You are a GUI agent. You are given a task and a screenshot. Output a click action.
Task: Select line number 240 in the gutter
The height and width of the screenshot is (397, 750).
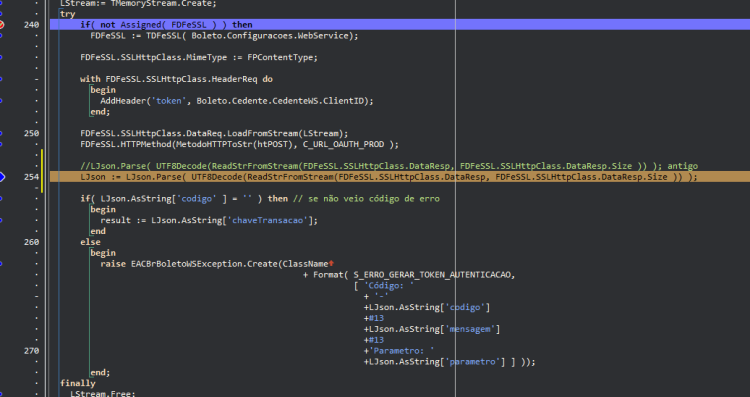coord(32,25)
